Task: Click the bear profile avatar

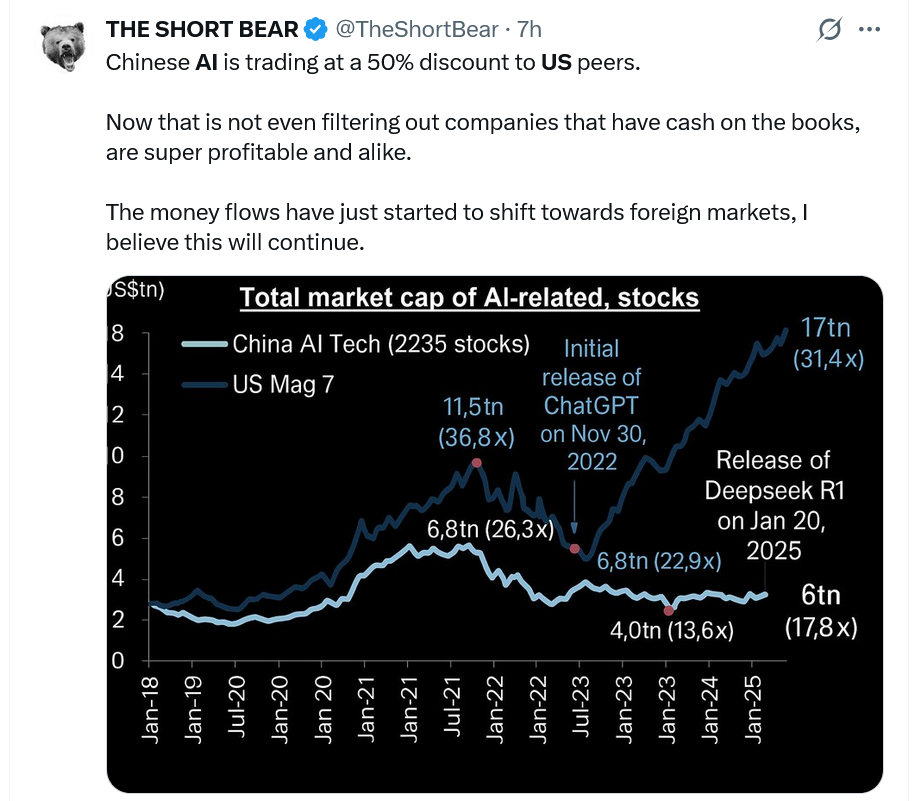Action: pyautogui.click(x=65, y=47)
